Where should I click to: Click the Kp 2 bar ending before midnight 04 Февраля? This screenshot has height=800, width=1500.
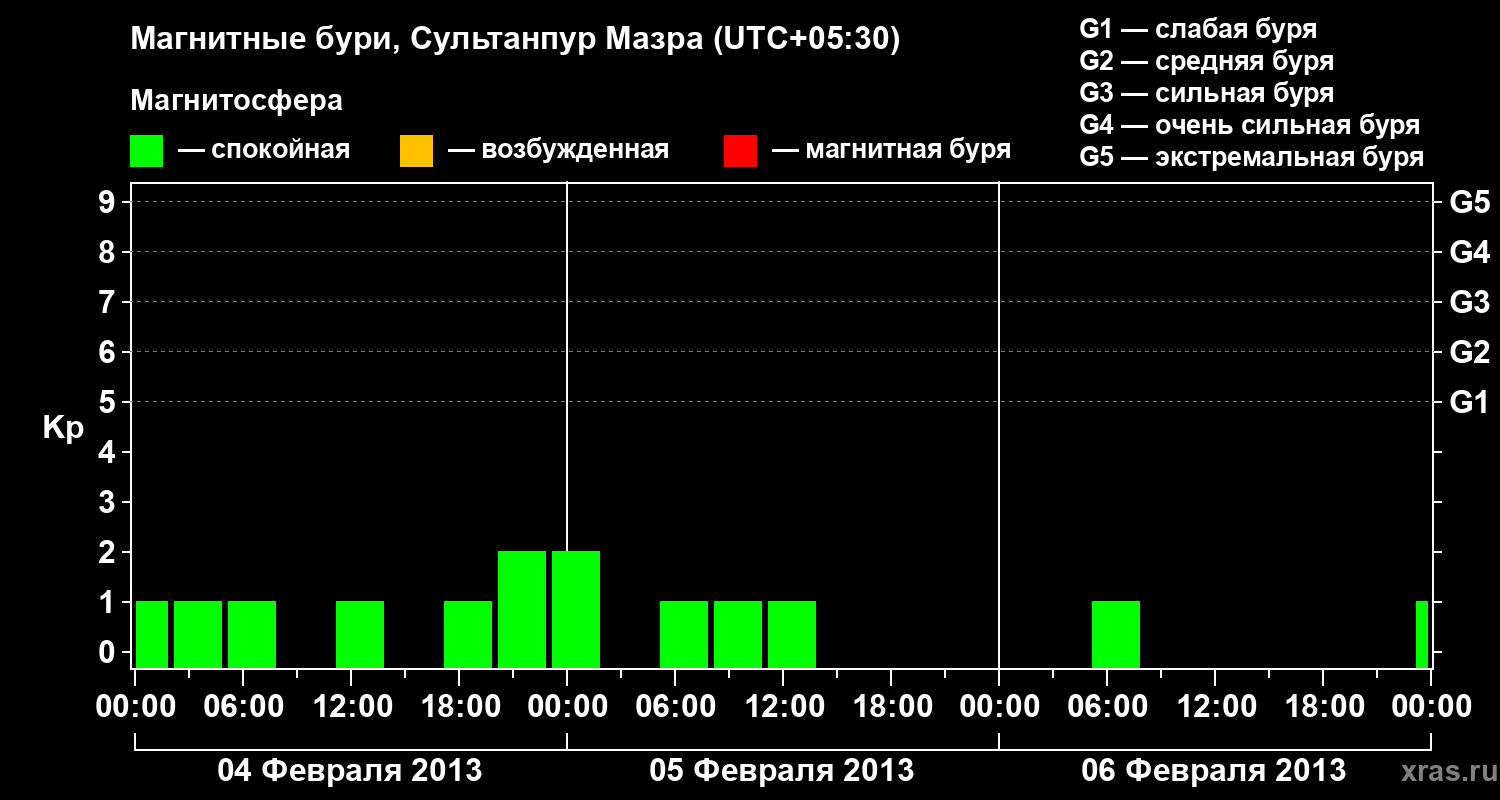(x=522, y=609)
